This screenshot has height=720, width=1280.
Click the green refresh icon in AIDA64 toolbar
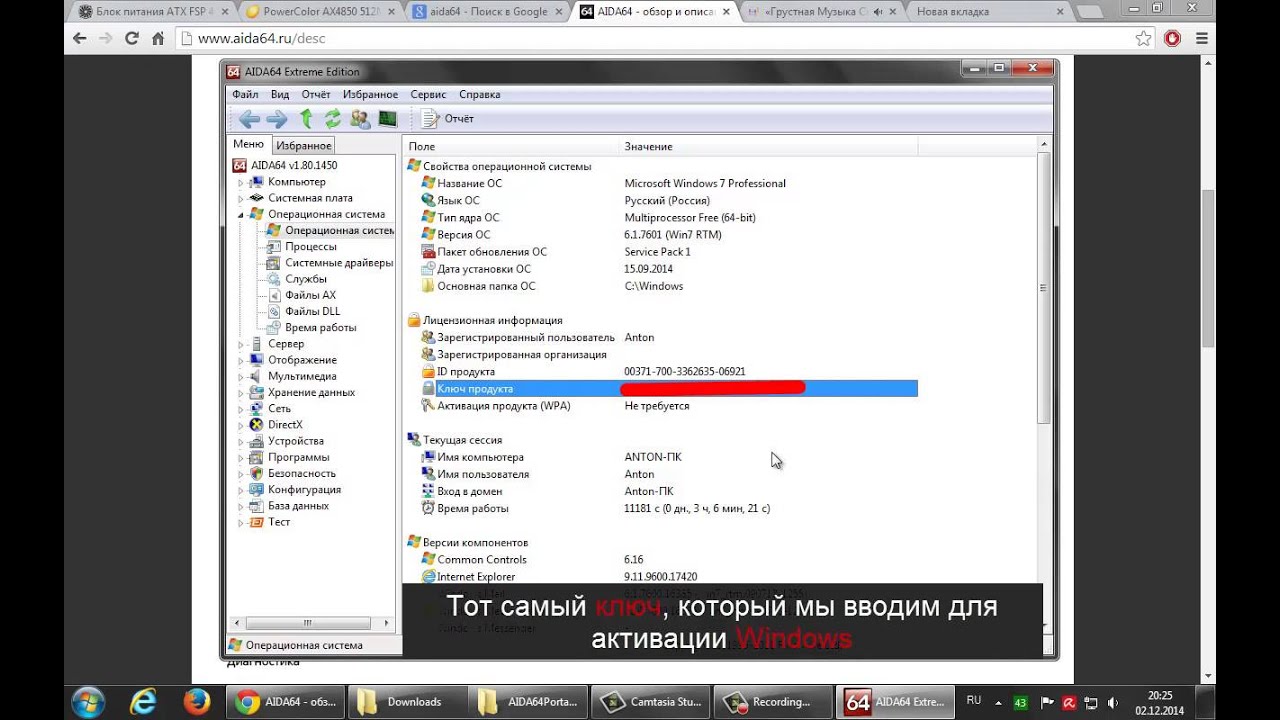pos(333,119)
